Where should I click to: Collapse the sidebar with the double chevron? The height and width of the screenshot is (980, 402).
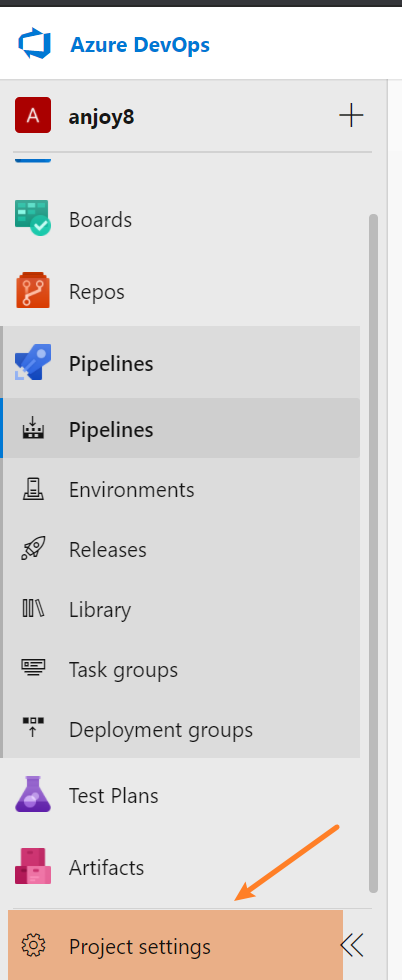(x=352, y=946)
